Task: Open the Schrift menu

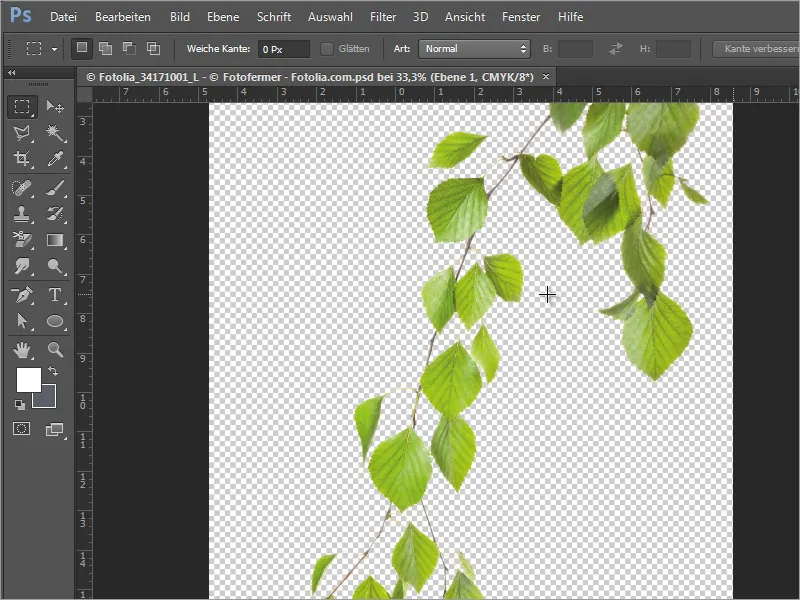Action: (274, 17)
